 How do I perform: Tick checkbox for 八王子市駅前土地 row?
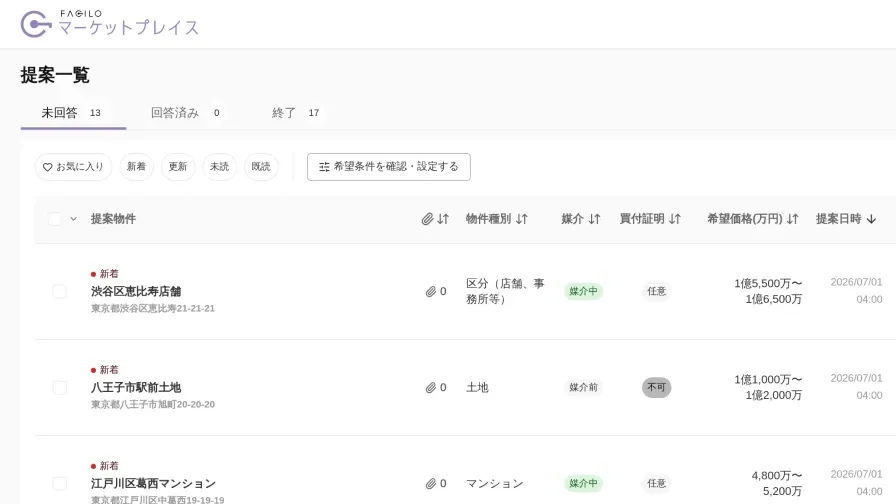pyautogui.click(x=59, y=387)
